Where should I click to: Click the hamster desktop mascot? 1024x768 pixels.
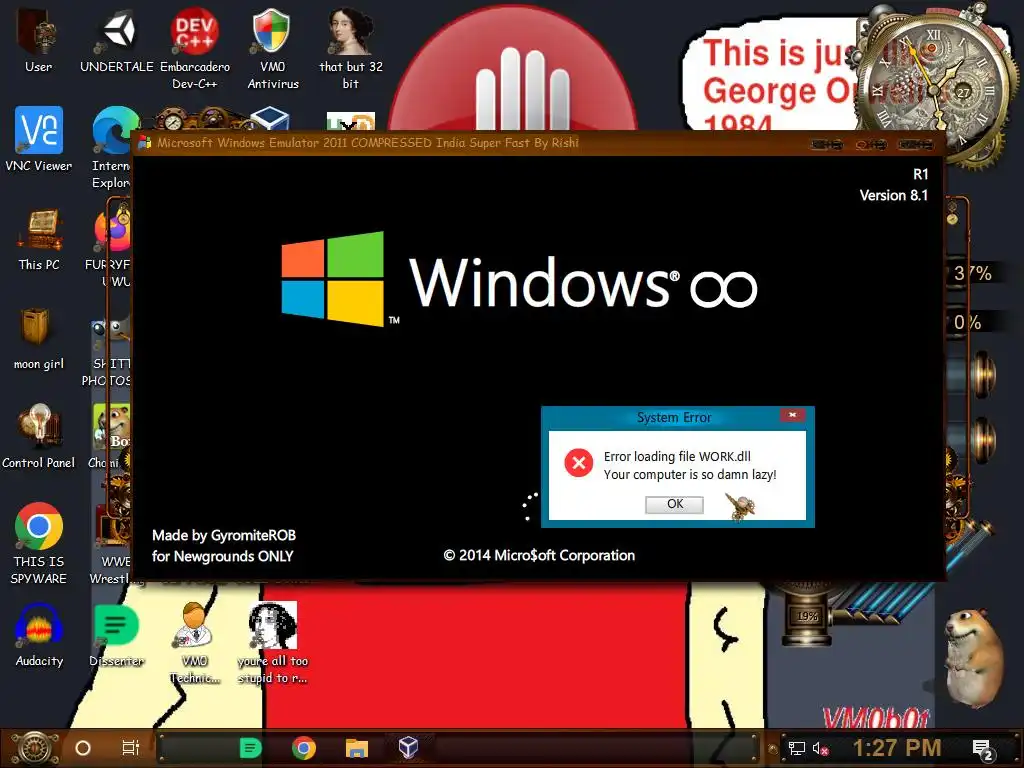(x=974, y=658)
